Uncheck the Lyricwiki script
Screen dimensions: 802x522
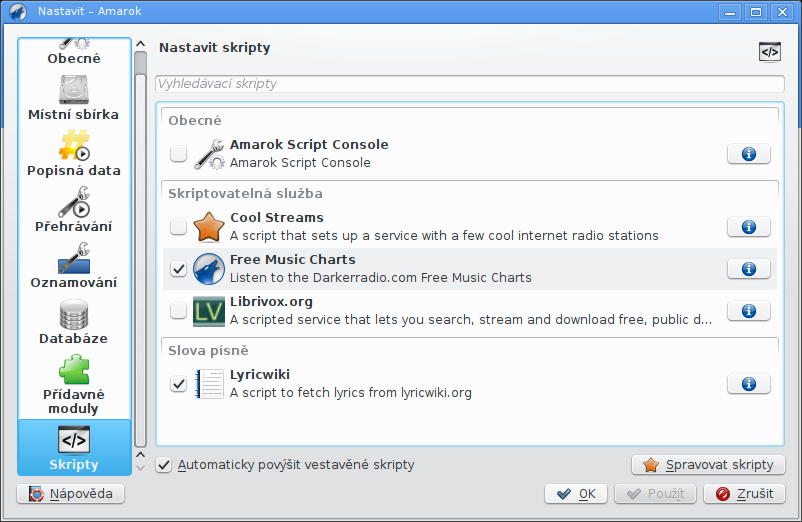click(179, 383)
